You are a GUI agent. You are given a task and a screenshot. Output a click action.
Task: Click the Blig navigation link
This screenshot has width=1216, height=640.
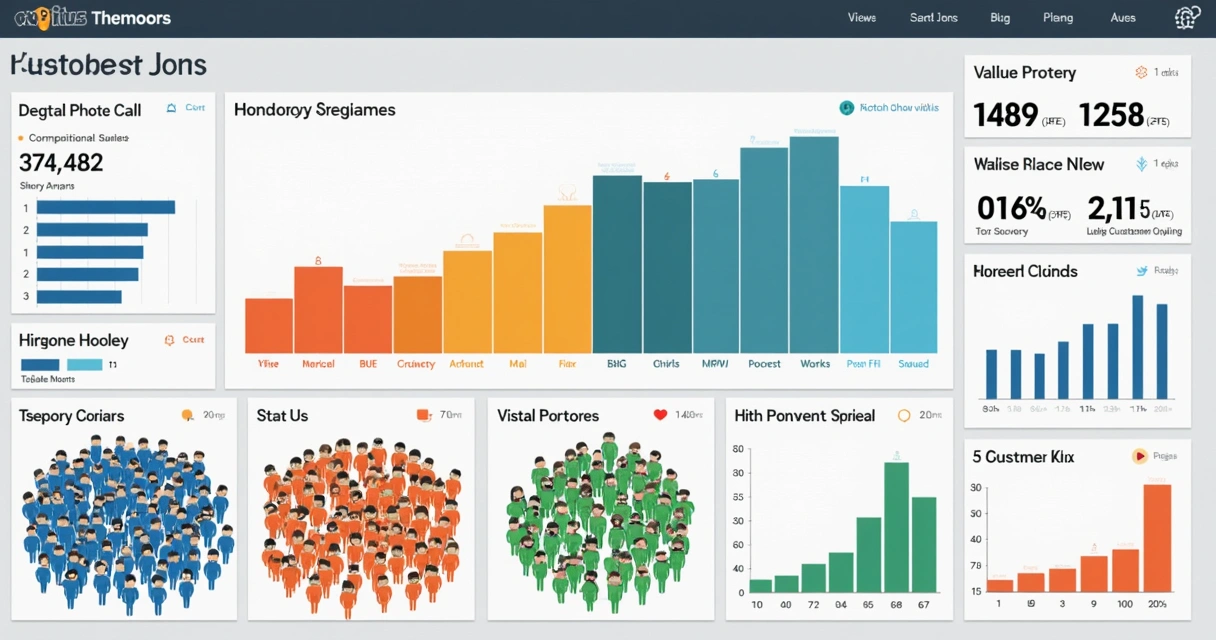[x=999, y=17]
